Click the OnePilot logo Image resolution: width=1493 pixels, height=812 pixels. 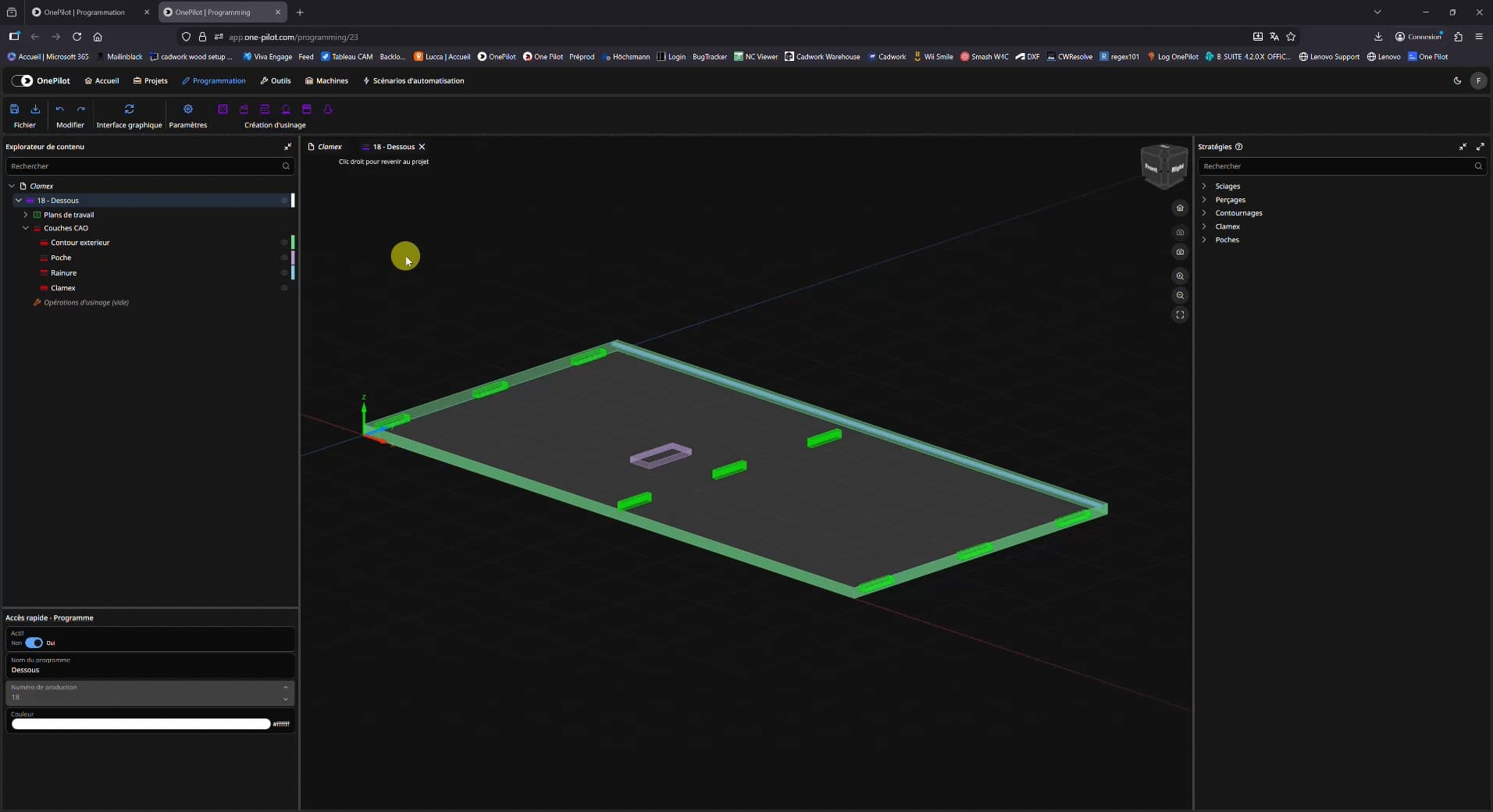coord(41,80)
